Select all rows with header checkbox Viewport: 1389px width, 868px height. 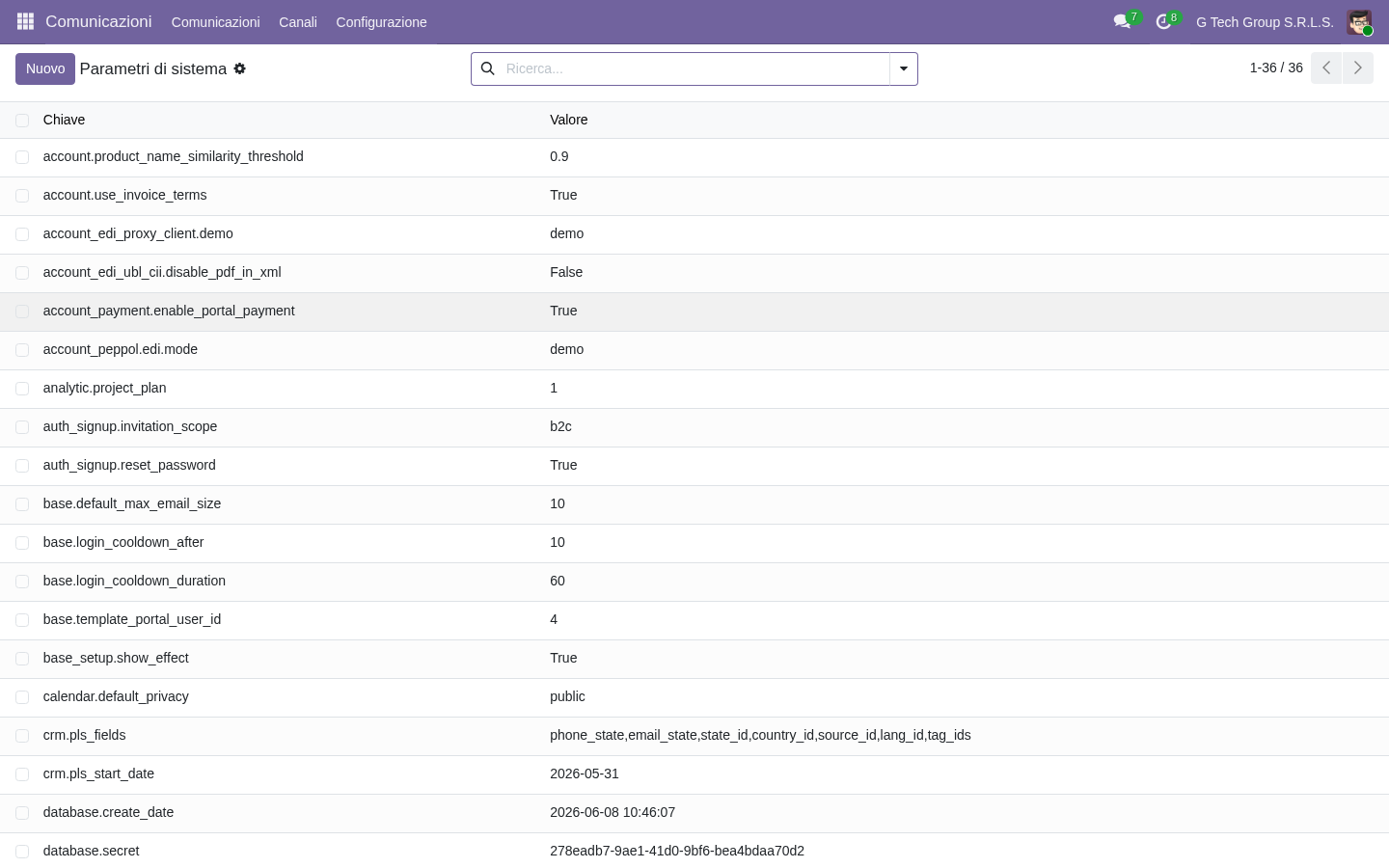[x=22, y=120]
